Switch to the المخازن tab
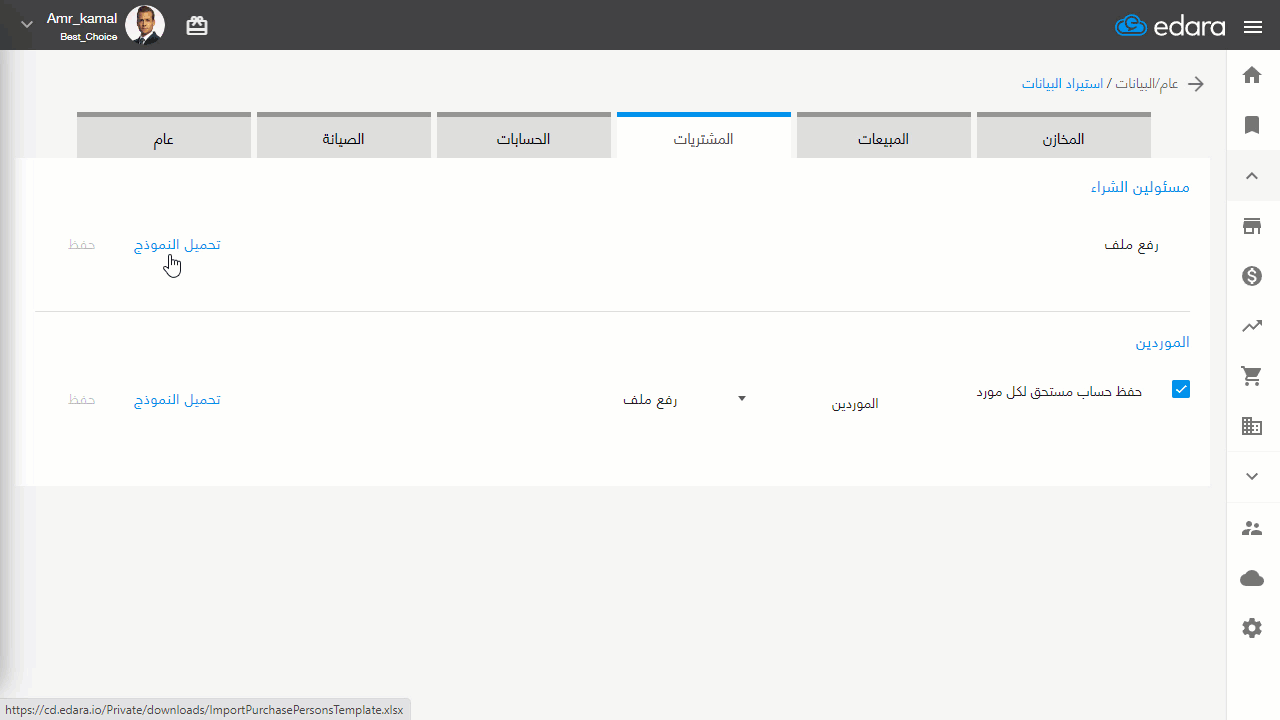The width and height of the screenshot is (1280, 720). pos(1063,137)
